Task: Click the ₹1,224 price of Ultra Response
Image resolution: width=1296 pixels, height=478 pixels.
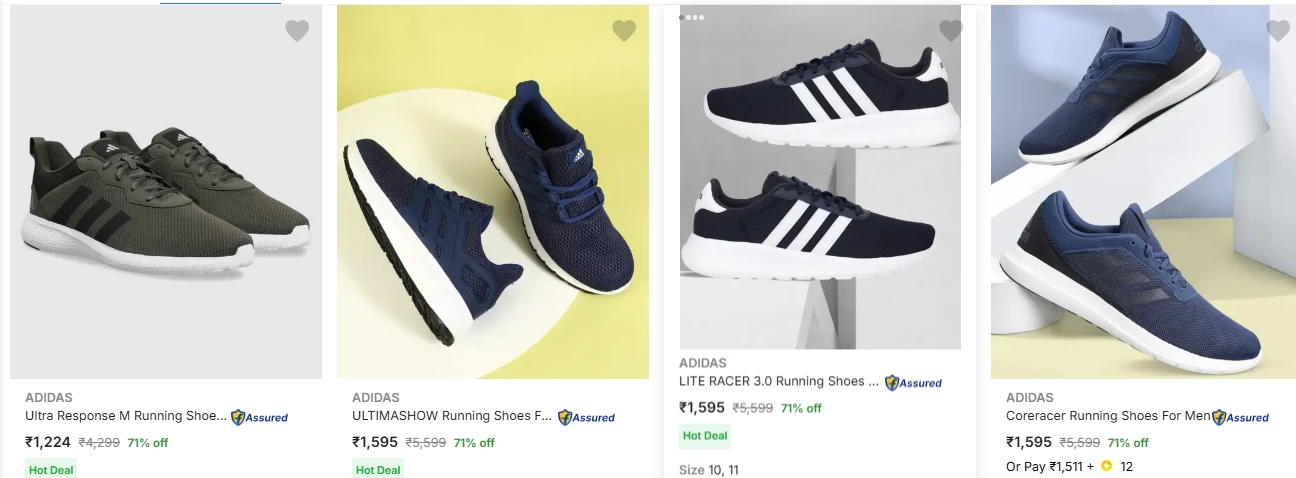Action: 48,442
